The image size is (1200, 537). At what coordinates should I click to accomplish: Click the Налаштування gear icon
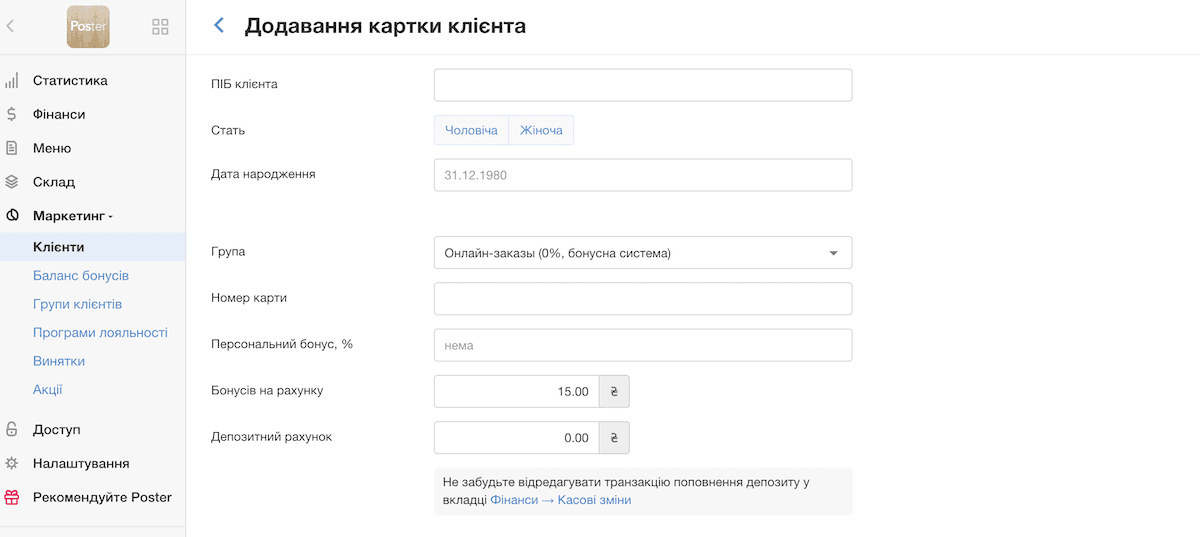click(x=12, y=463)
